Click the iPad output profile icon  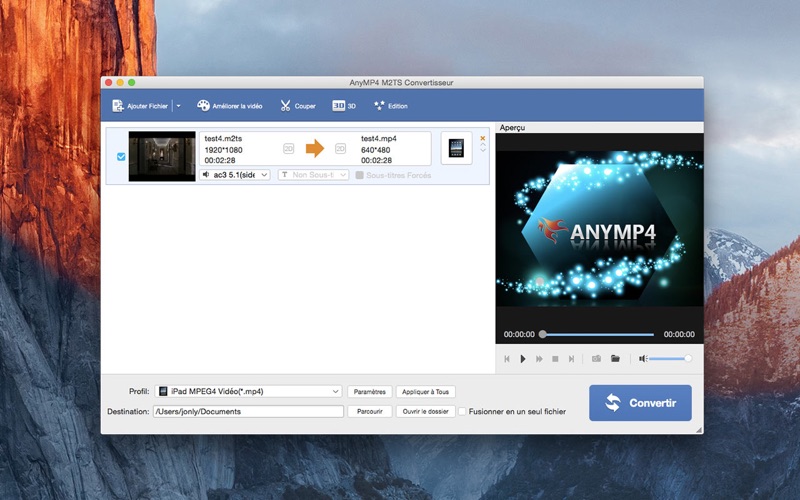(456, 148)
